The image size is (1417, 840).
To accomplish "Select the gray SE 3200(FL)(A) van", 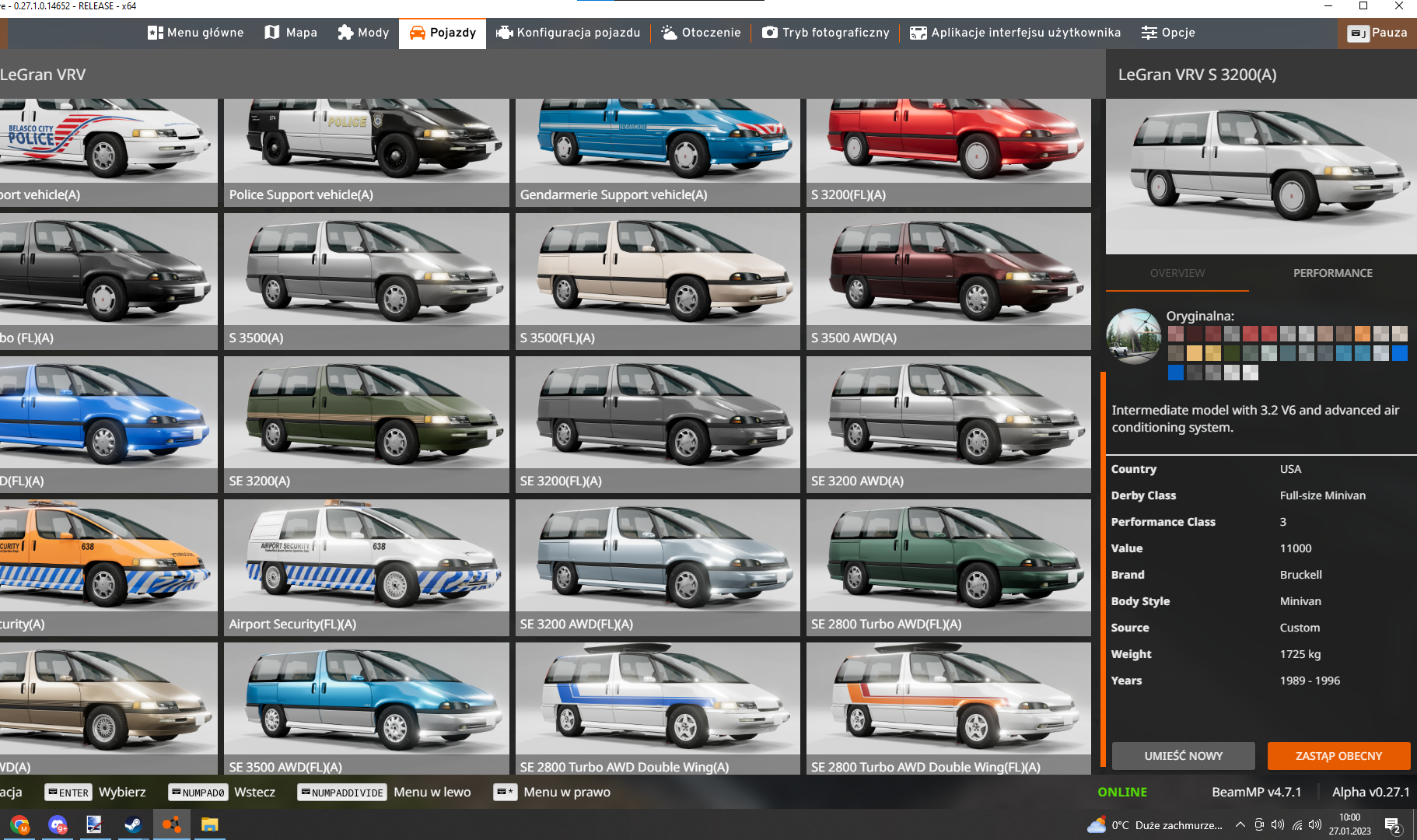I will pyautogui.click(x=658, y=425).
